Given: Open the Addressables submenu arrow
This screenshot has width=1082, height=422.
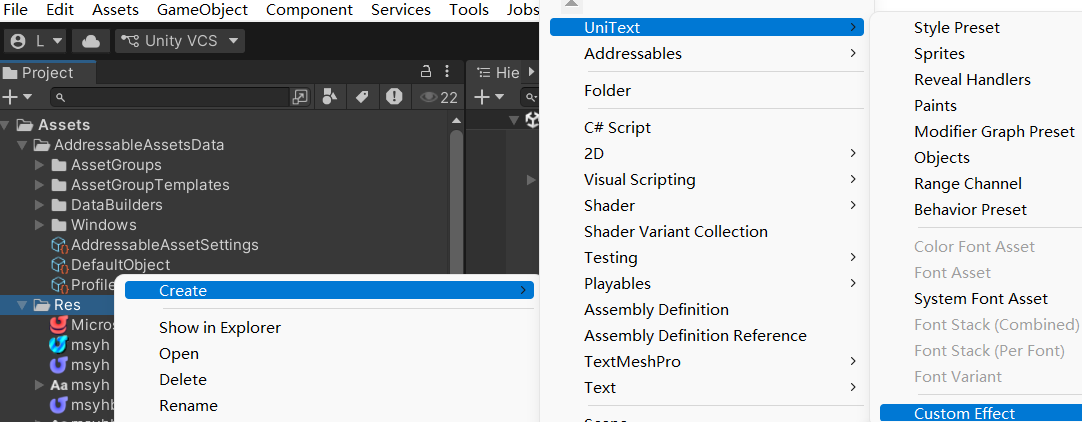Looking at the screenshot, I should click(x=854, y=53).
